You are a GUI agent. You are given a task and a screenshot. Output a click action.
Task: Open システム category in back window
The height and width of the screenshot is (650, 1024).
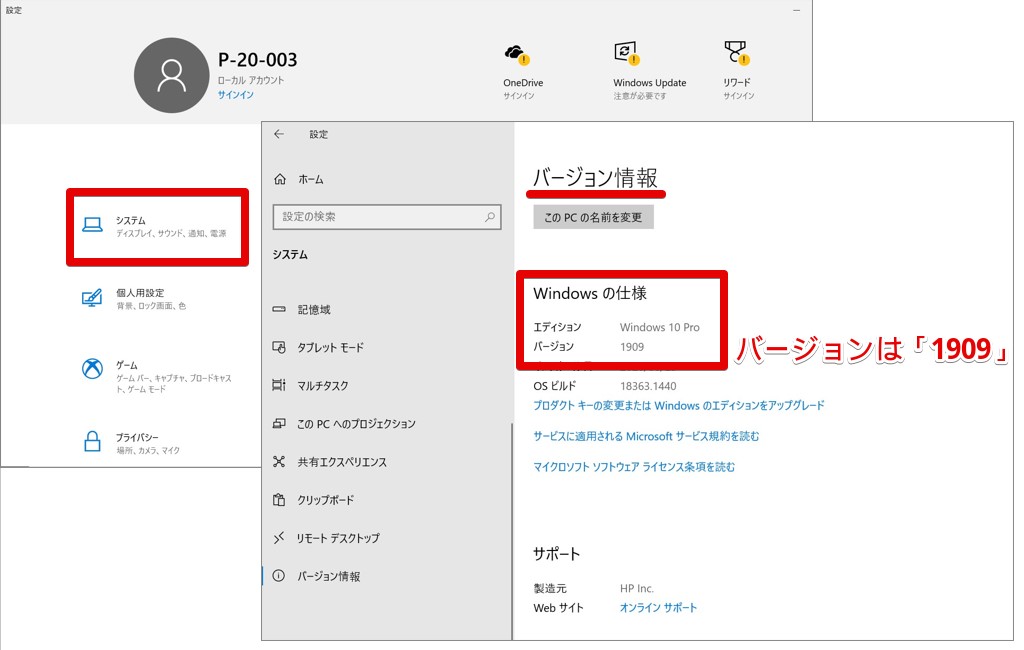[157, 227]
